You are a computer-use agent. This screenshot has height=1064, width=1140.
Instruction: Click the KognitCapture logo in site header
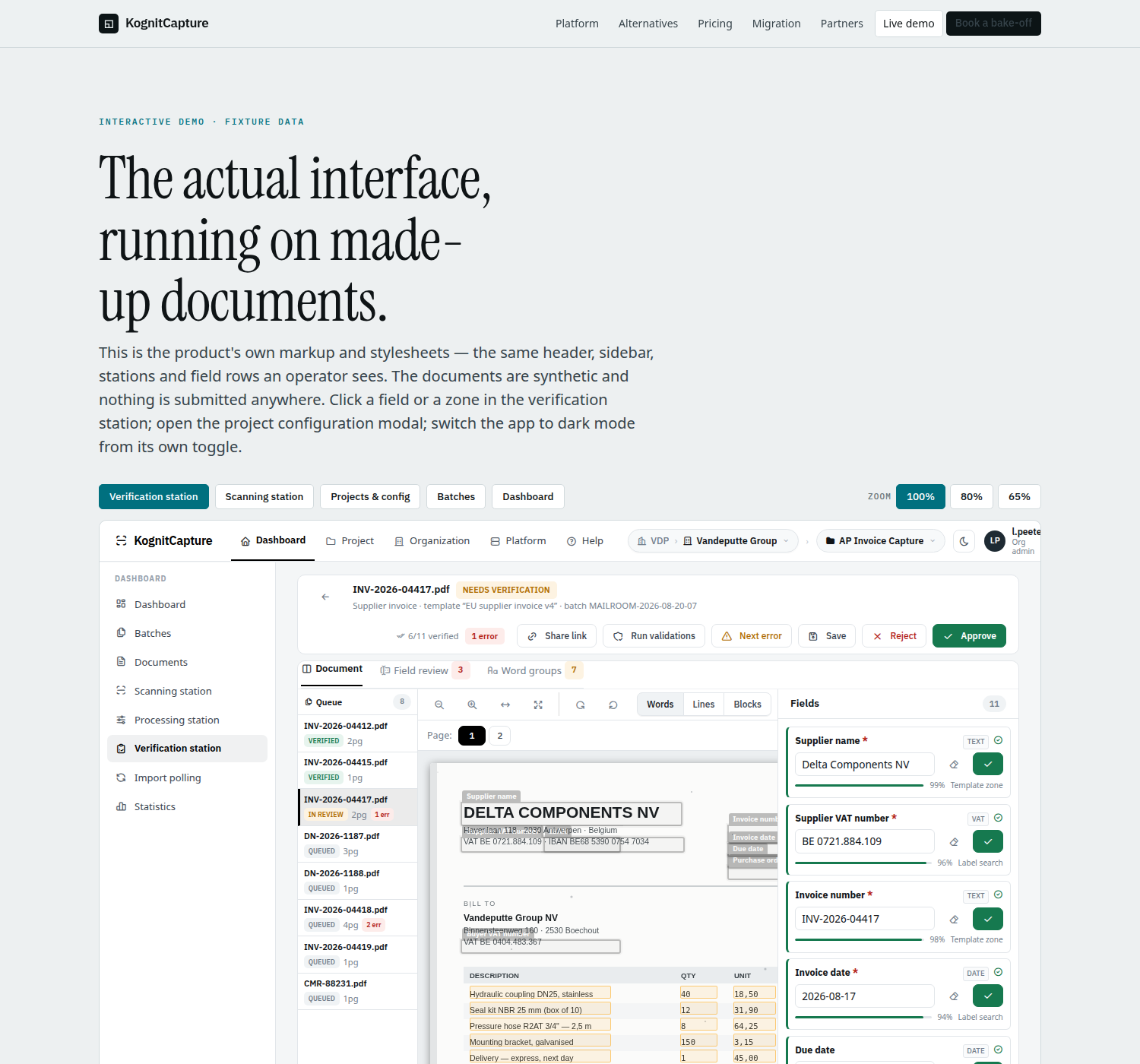pos(154,24)
